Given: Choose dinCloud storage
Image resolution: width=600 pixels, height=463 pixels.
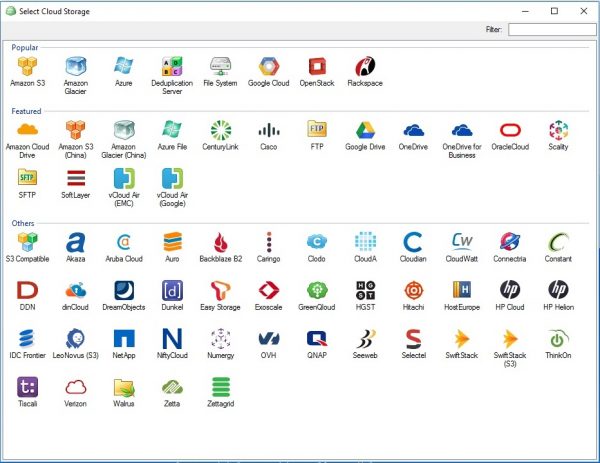Looking at the screenshot, I should [76, 290].
